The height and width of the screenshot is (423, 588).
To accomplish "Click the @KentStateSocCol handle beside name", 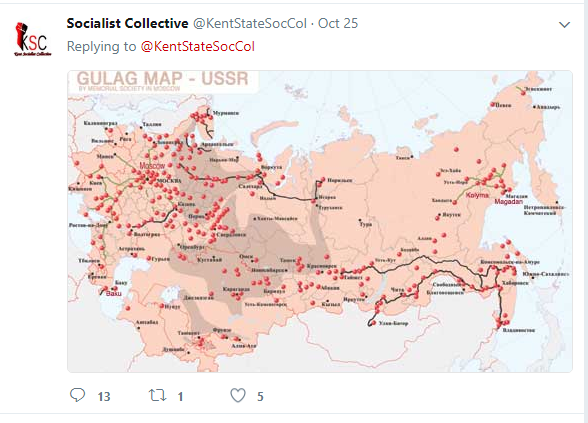I will pyautogui.click(x=250, y=23).
